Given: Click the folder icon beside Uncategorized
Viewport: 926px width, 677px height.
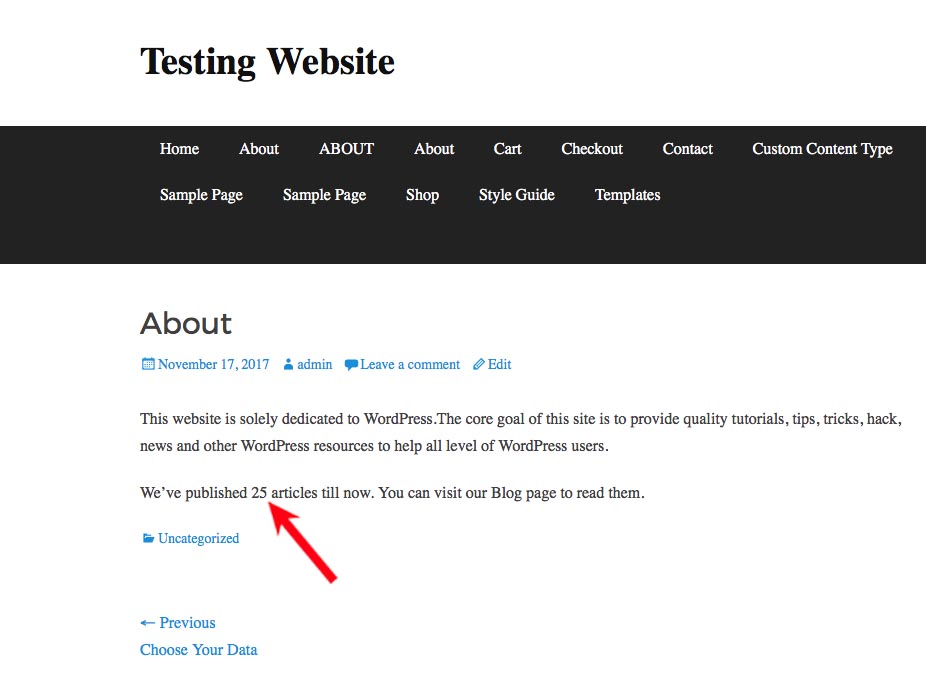Looking at the screenshot, I should tap(148, 538).
